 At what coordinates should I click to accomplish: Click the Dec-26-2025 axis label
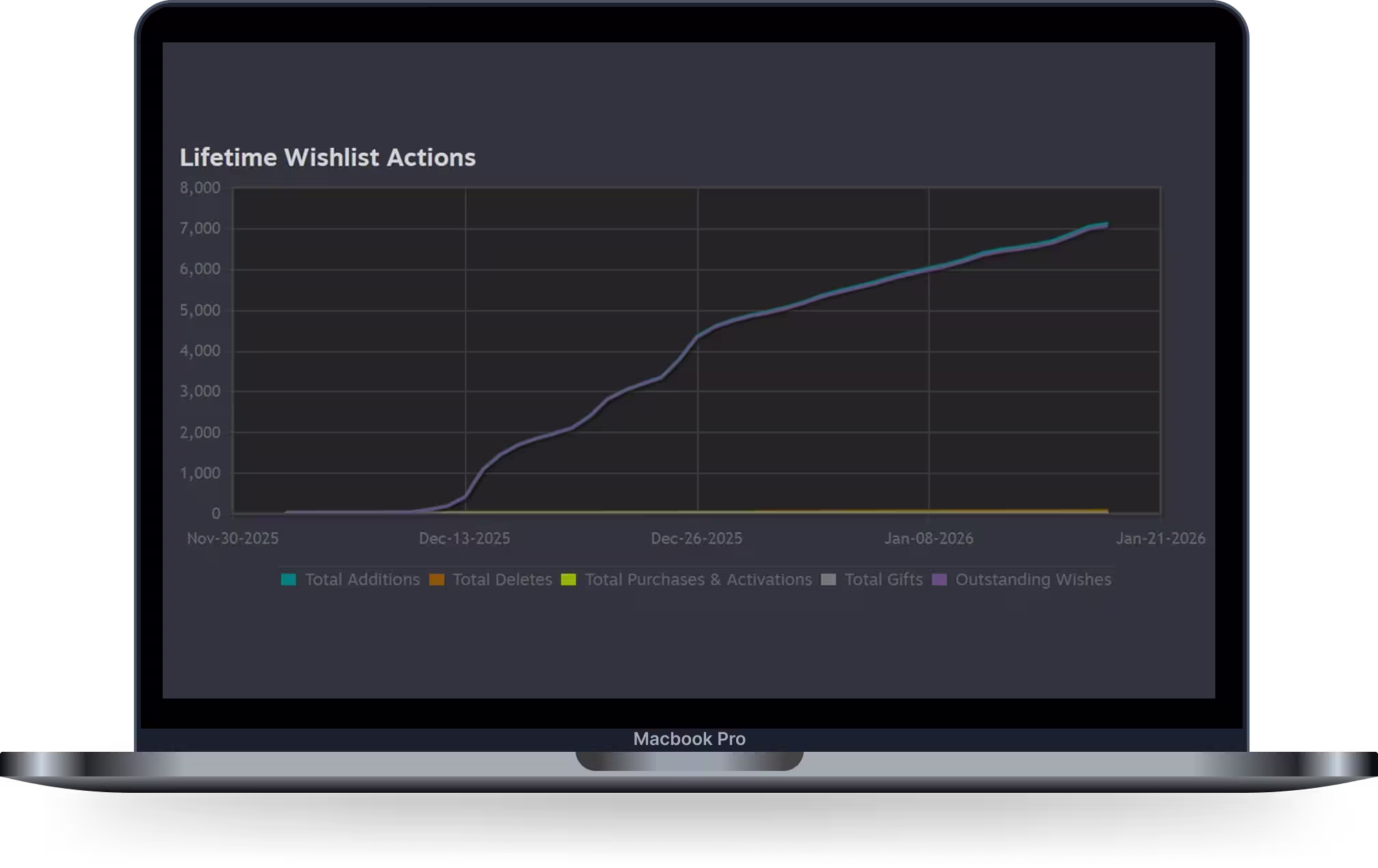(x=698, y=539)
